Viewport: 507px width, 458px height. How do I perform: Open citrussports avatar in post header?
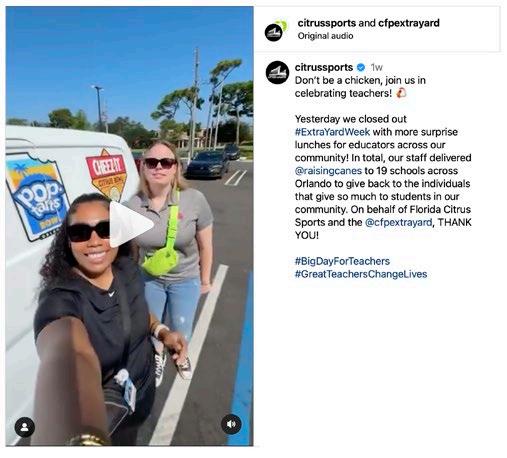(275, 30)
